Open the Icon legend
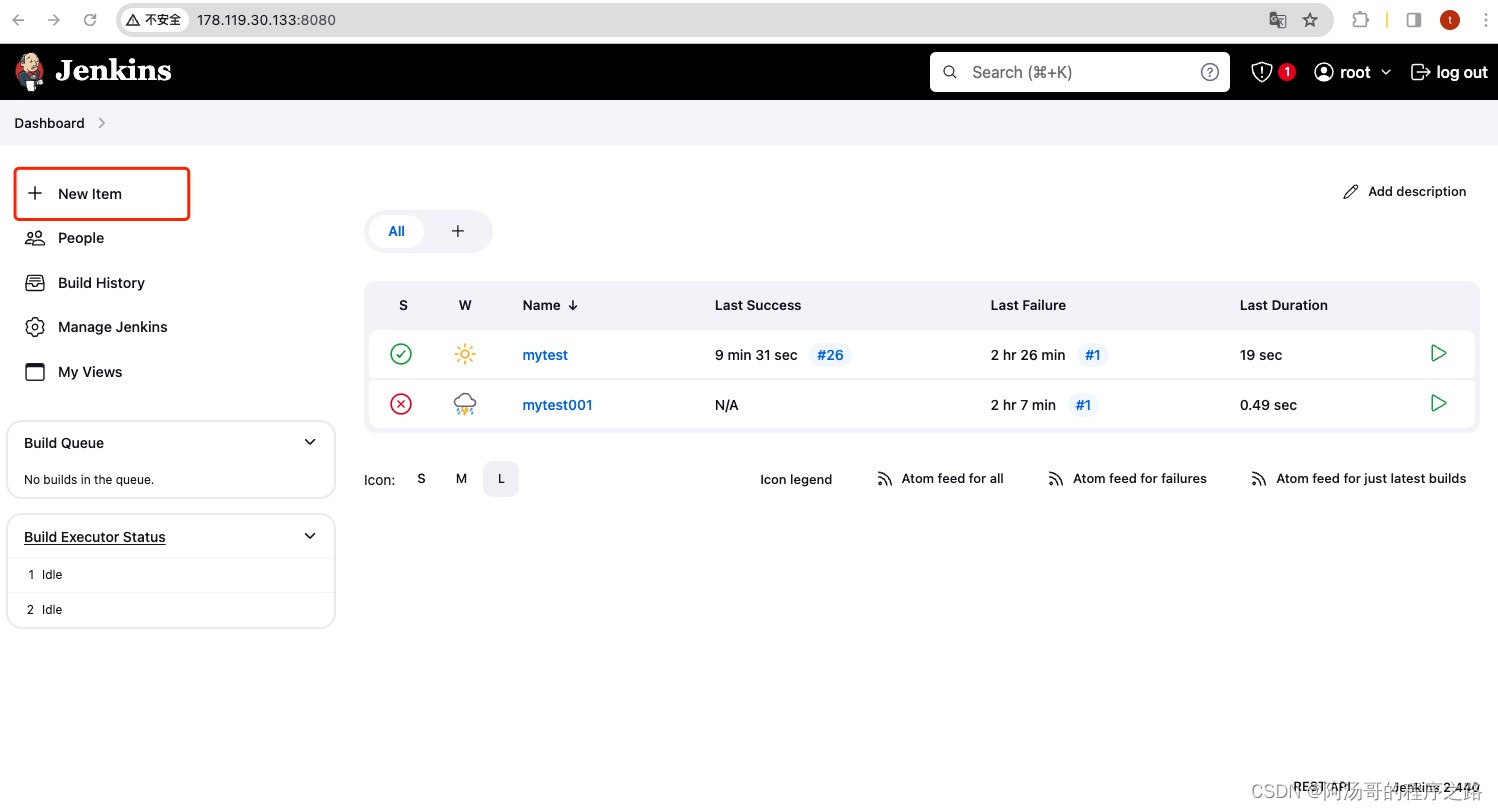The height and width of the screenshot is (810, 1498). point(796,479)
